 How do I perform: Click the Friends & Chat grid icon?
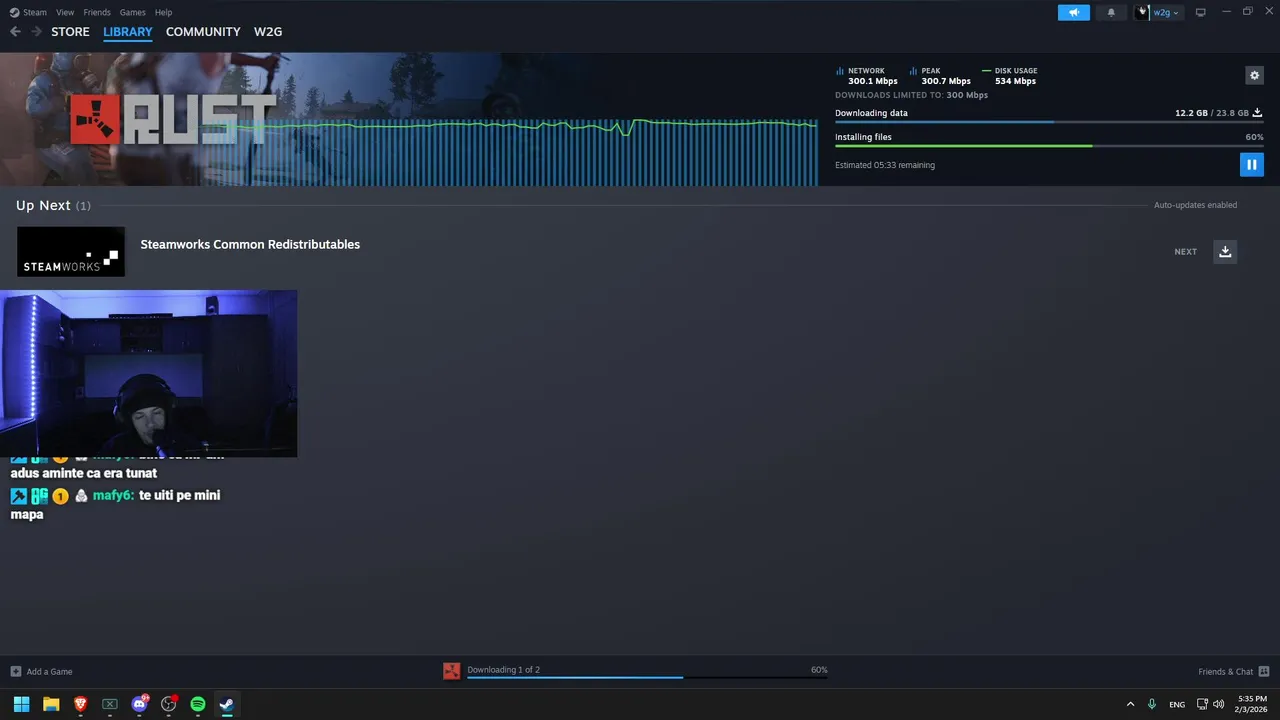[1264, 671]
